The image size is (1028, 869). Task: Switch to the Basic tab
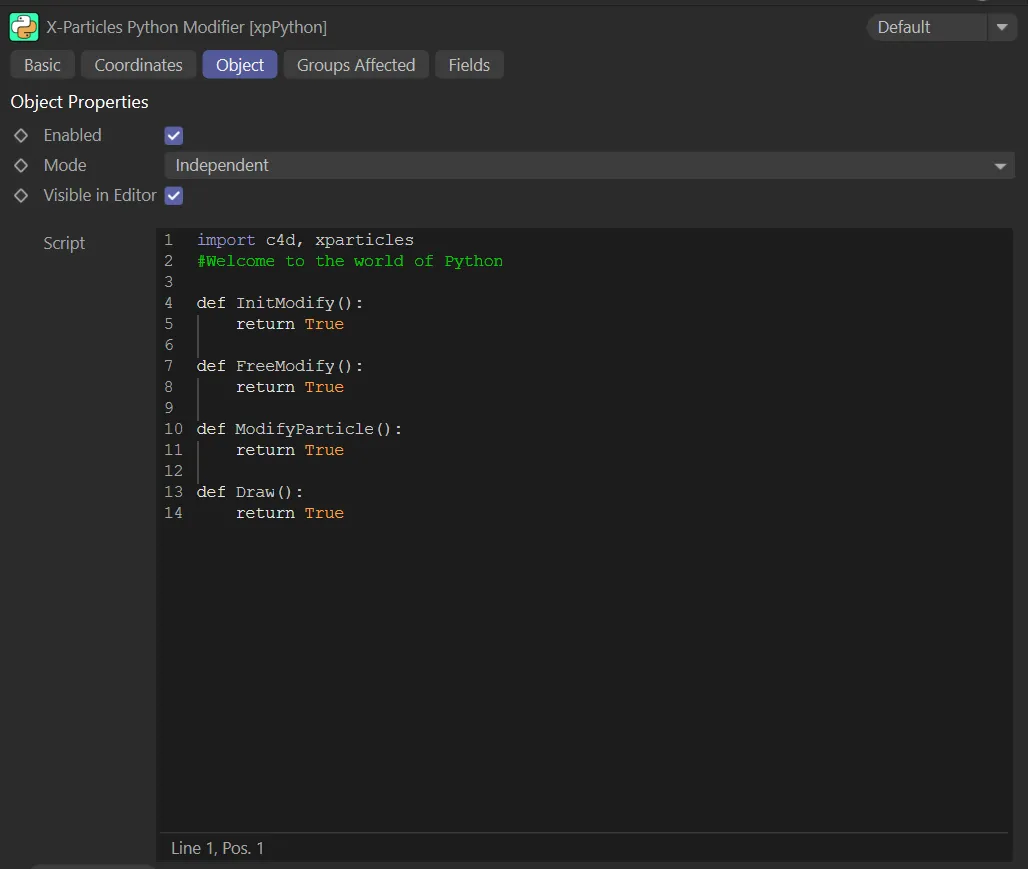click(42, 65)
